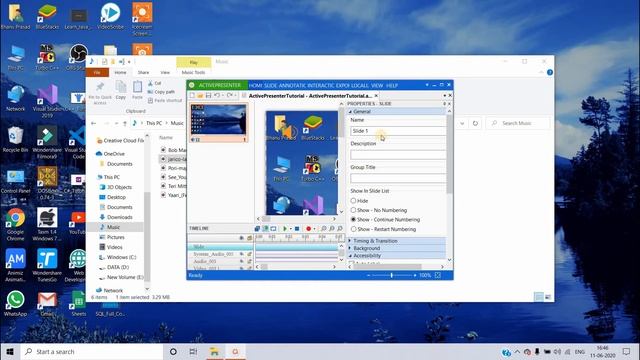Open the Google Chrome desktop shortcut
Viewport: 640px width, 360px height.
(16, 224)
